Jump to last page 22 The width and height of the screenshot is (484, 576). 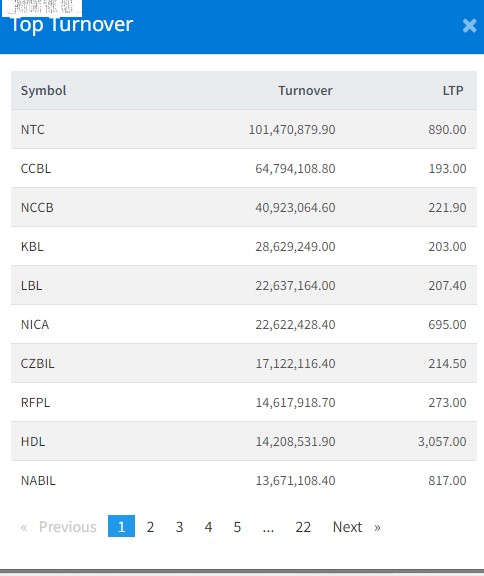303,526
